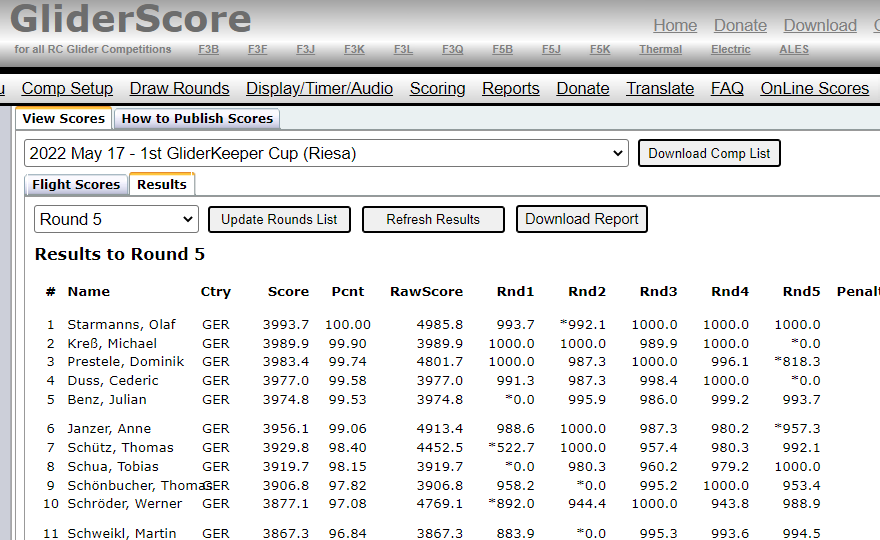The height and width of the screenshot is (540, 880).
Task: Click Janzer's RawScore value 4913.4
Action: (439, 429)
